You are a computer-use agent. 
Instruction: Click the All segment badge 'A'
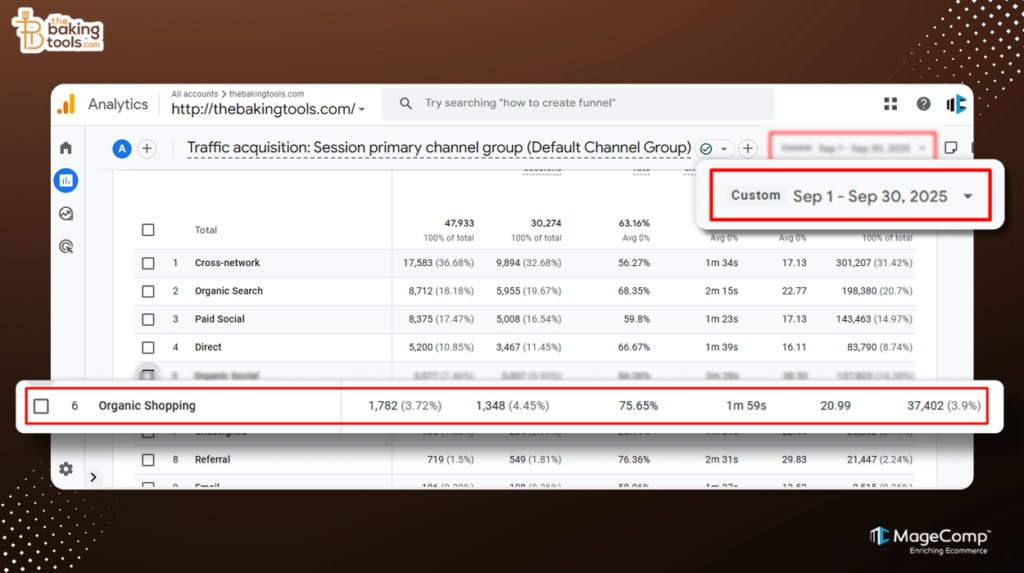[x=122, y=149]
